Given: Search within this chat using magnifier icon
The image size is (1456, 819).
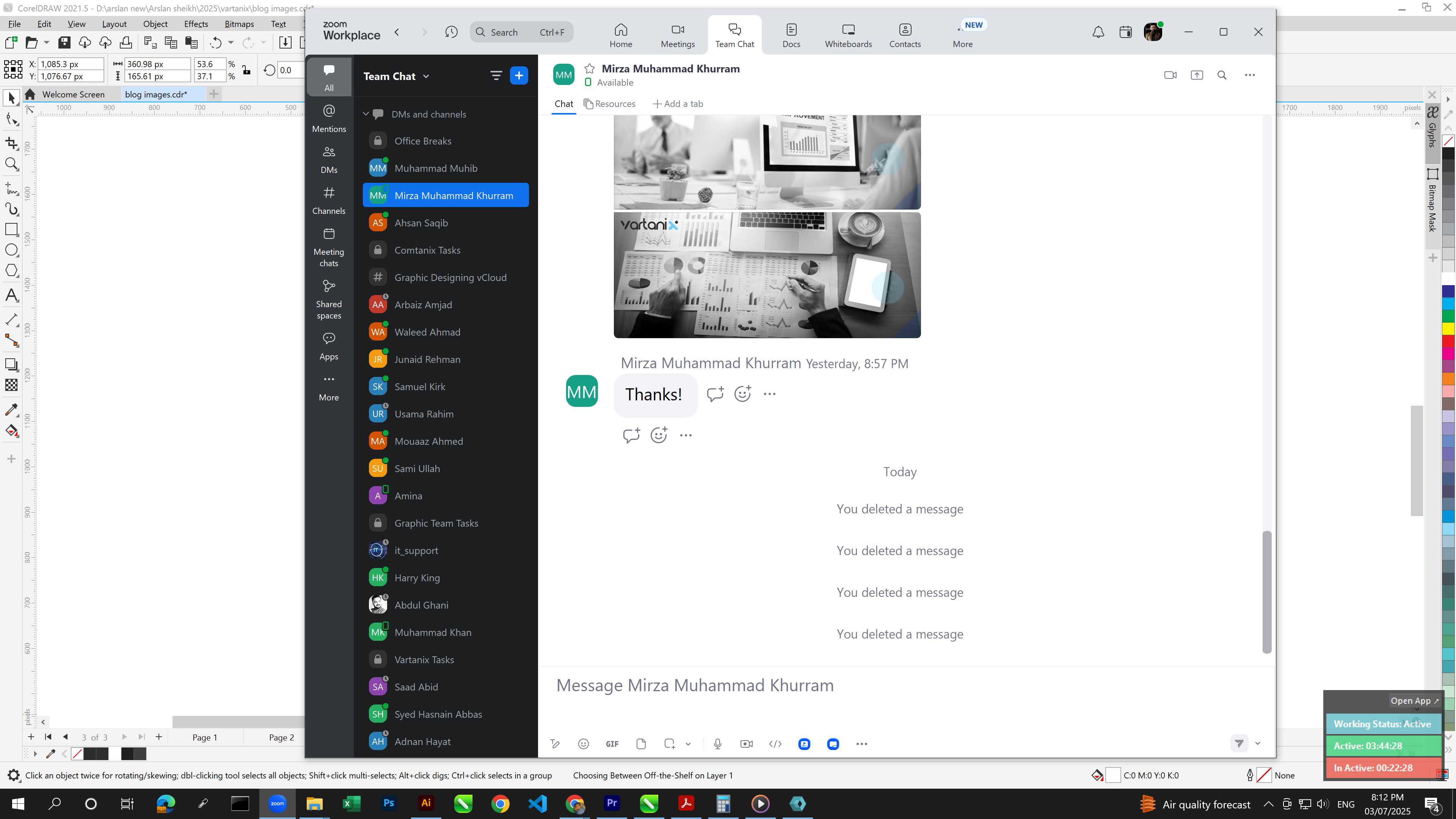Looking at the screenshot, I should pyautogui.click(x=1222, y=75).
